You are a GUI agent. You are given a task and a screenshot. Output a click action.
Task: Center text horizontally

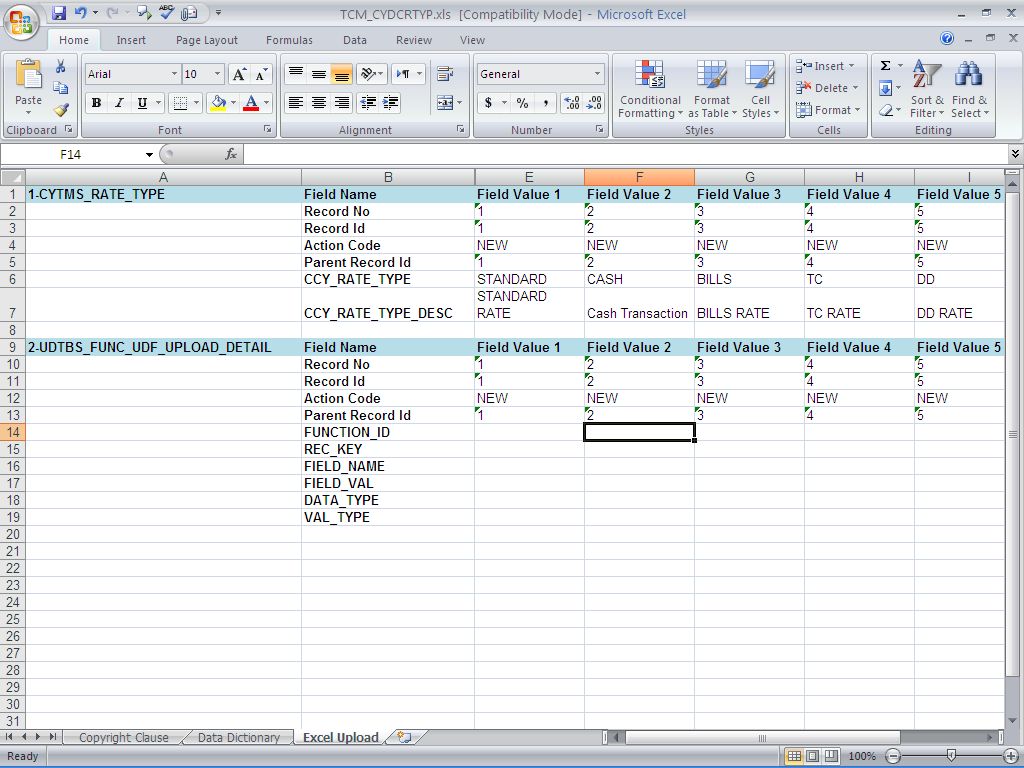click(x=319, y=103)
